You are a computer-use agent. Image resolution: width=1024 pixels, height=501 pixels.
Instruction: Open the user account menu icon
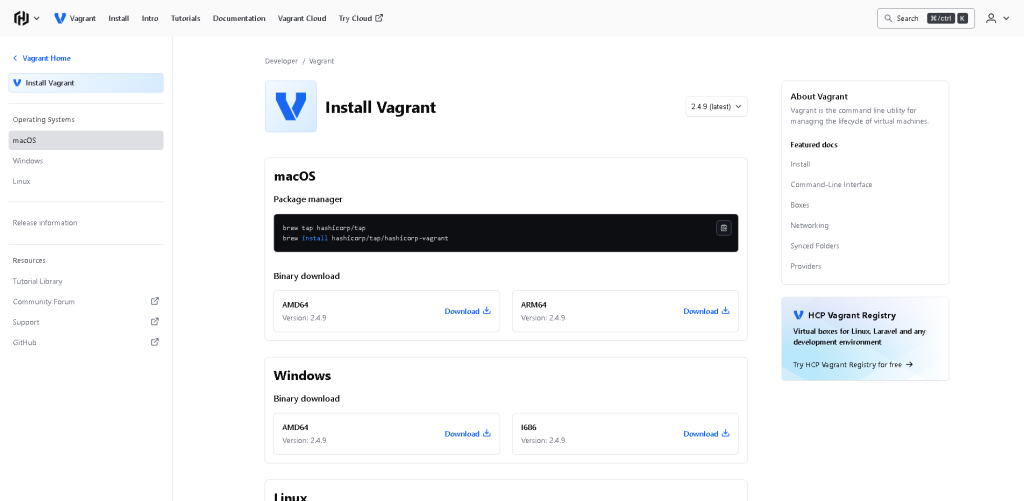tap(991, 18)
